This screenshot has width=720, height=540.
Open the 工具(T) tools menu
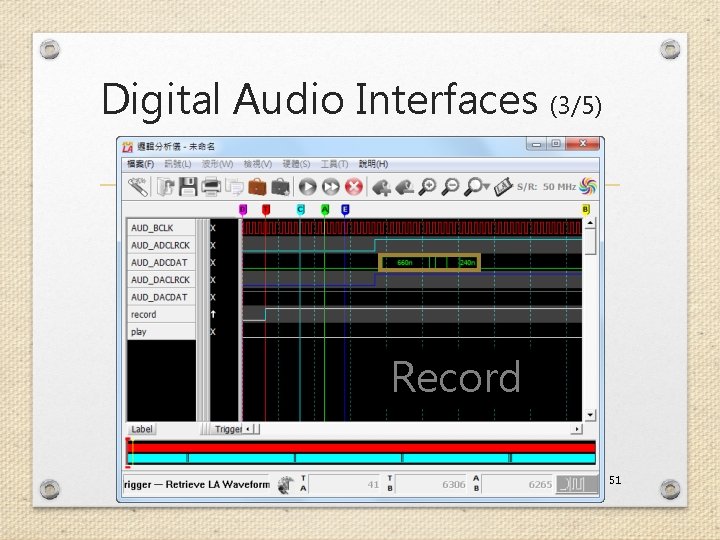(x=334, y=164)
